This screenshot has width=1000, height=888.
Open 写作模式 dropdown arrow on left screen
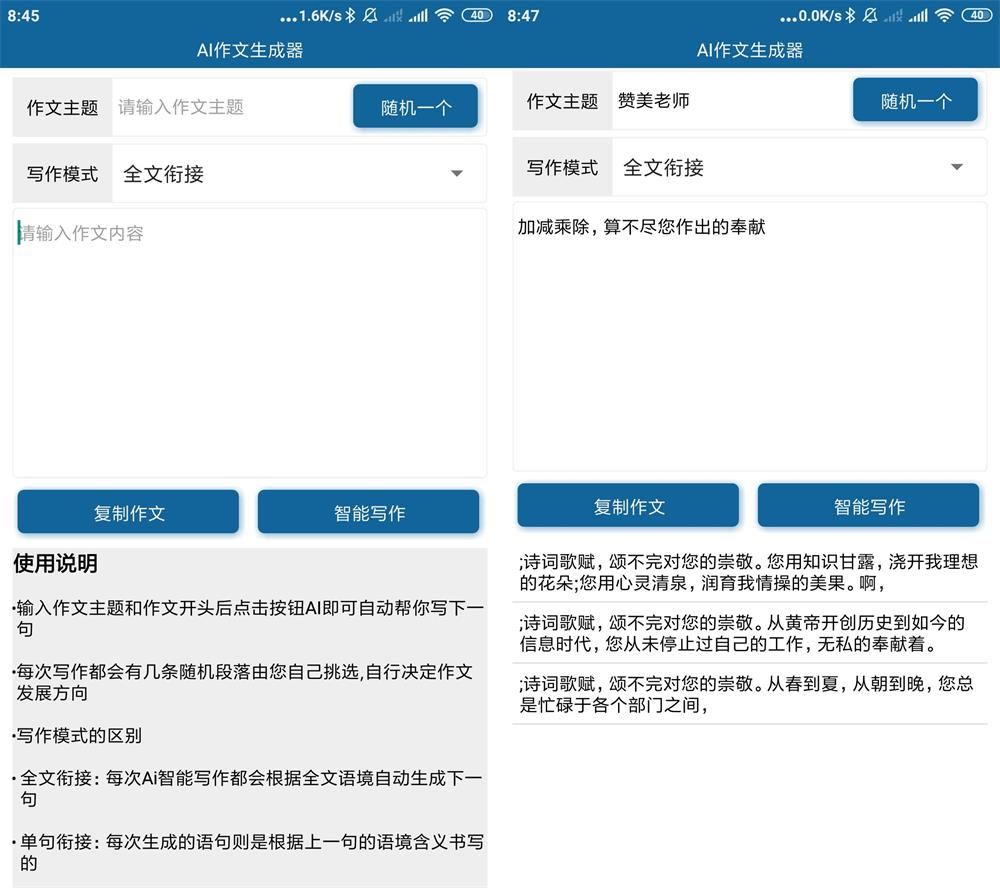(x=457, y=174)
